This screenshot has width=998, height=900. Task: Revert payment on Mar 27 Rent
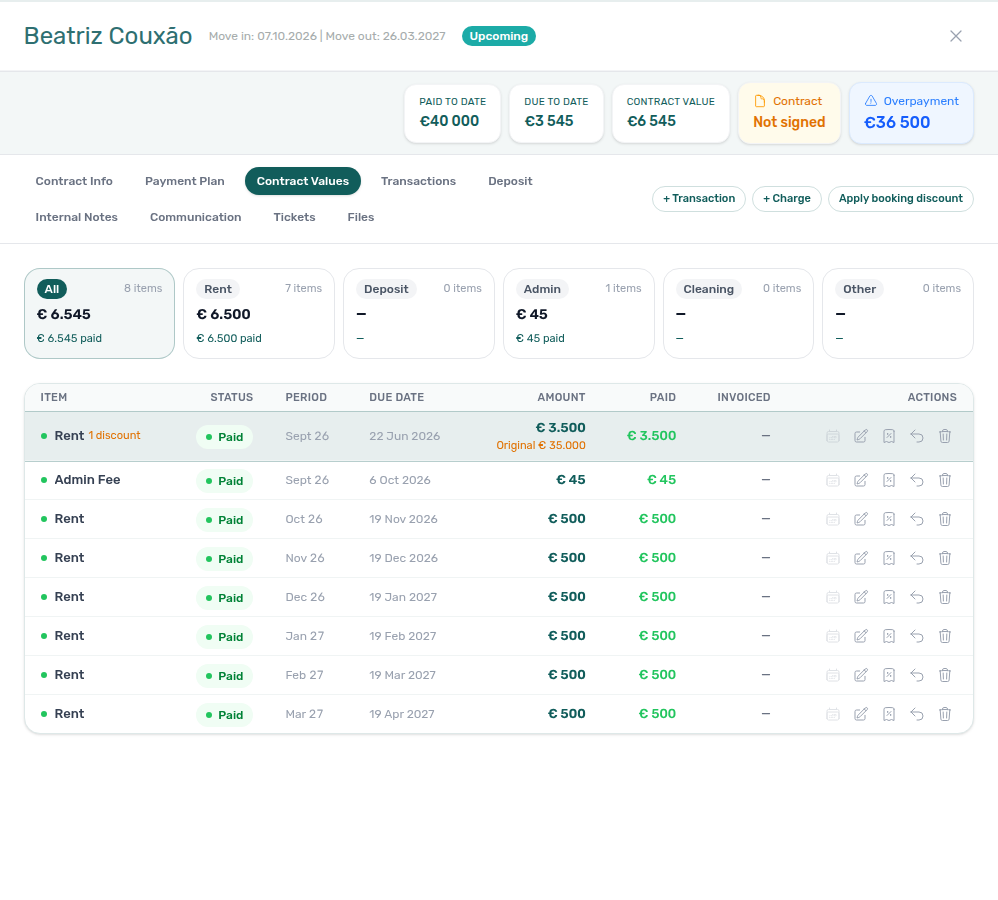click(x=917, y=714)
